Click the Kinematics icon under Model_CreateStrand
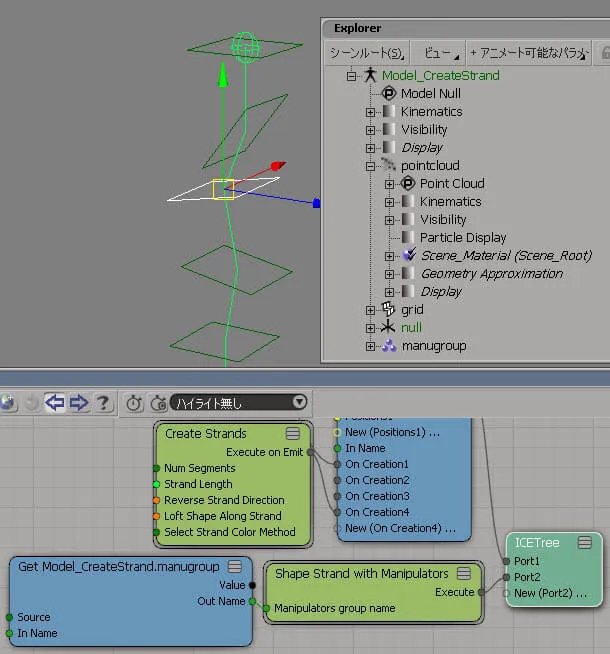Screen dimensions: 610x654 [389, 111]
